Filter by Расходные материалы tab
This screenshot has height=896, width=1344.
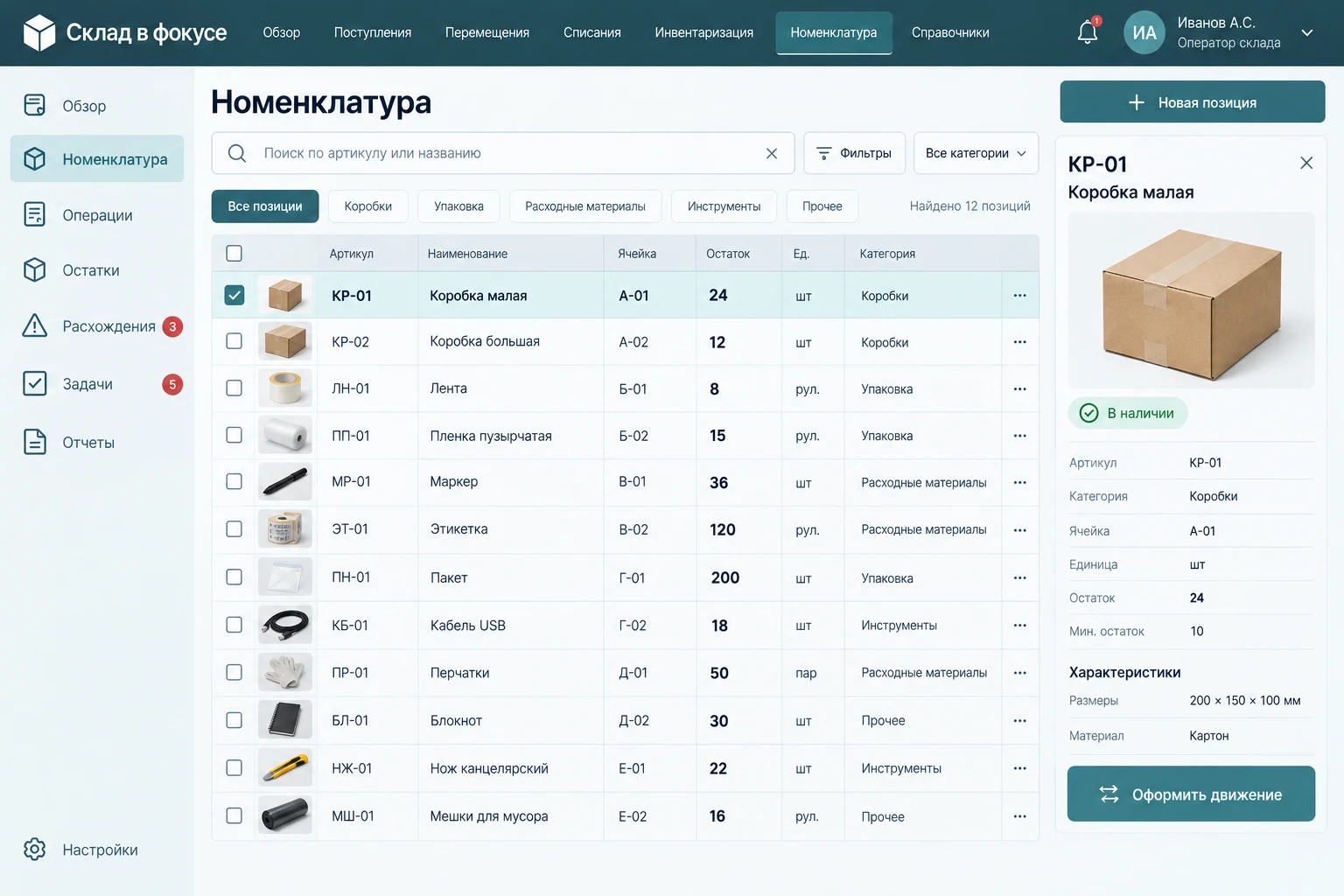tap(585, 206)
